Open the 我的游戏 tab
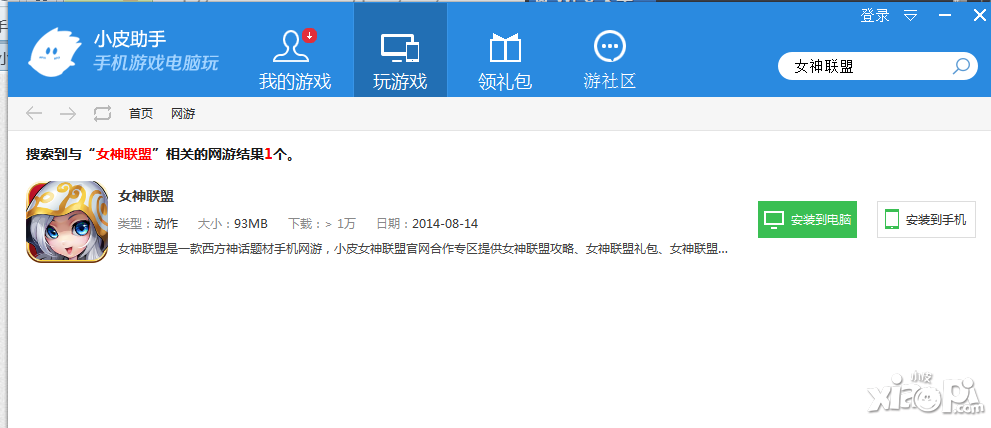Viewport: 991px width, 428px height. [x=294, y=60]
